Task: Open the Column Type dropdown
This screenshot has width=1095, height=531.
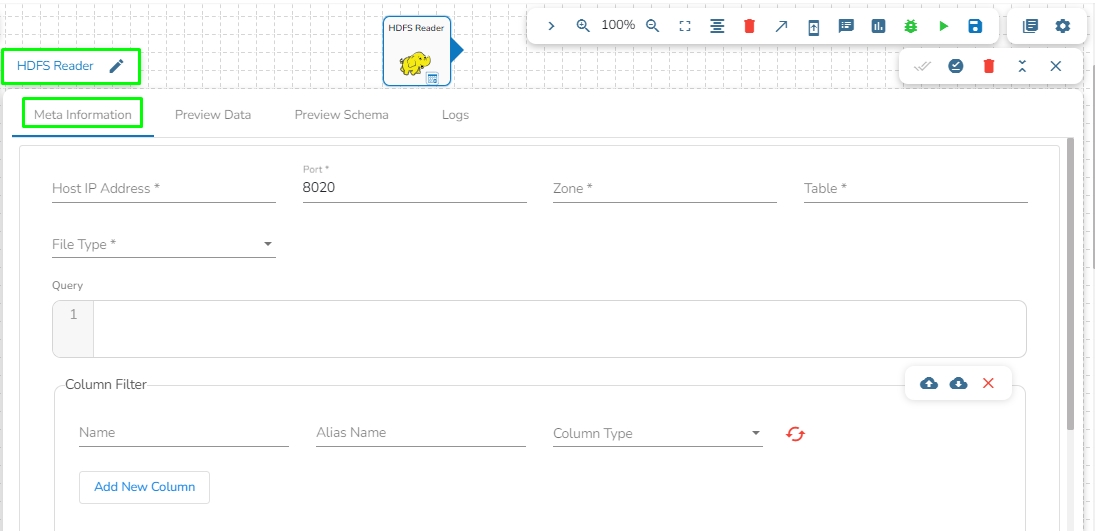Action: click(x=657, y=434)
